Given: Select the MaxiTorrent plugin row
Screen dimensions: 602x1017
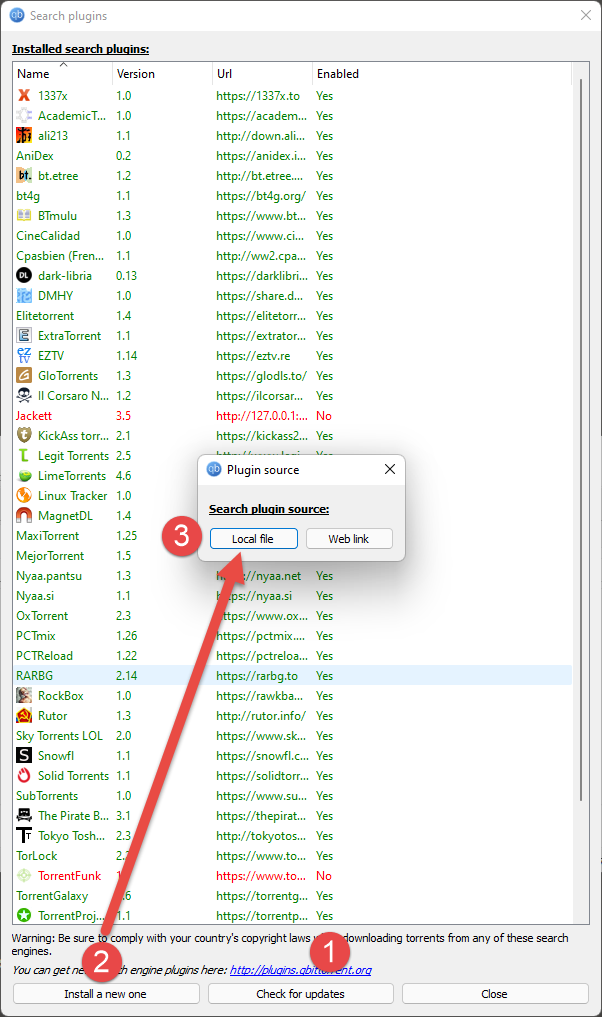Looking at the screenshot, I should (292, 536).
